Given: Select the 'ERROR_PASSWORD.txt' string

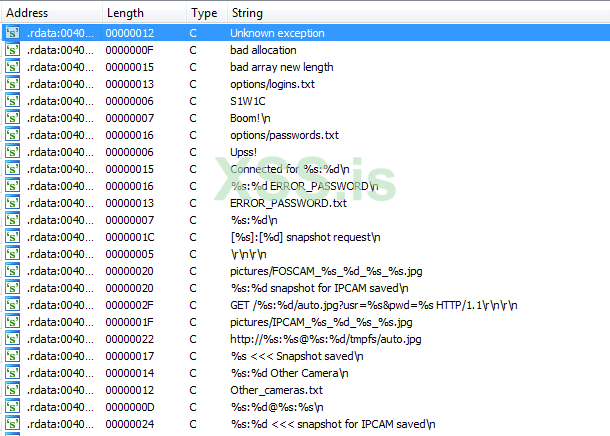Looking at the screenshot, I should tap(288, 203).
